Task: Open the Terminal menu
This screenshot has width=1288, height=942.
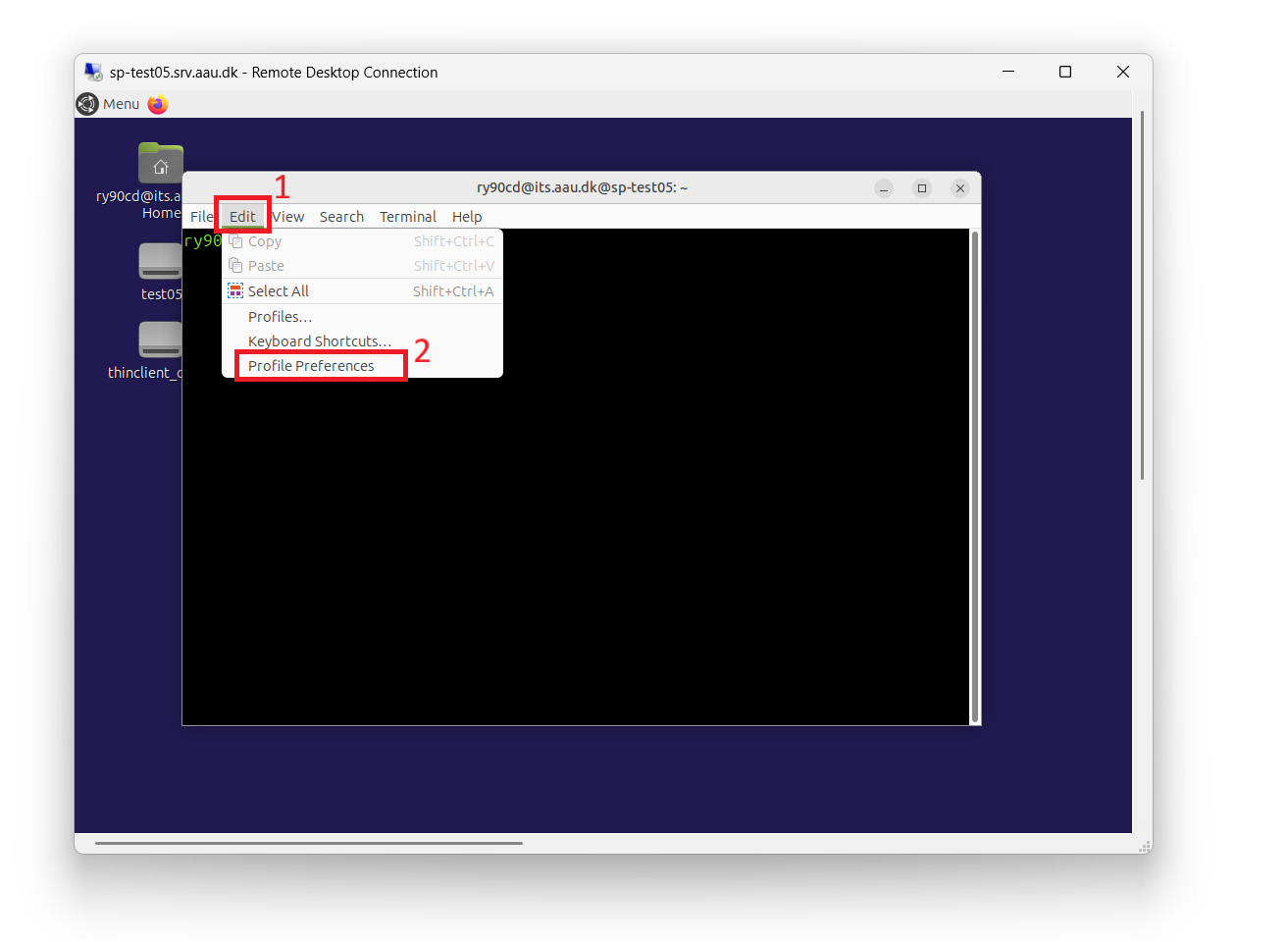Action: coord(407,216)
